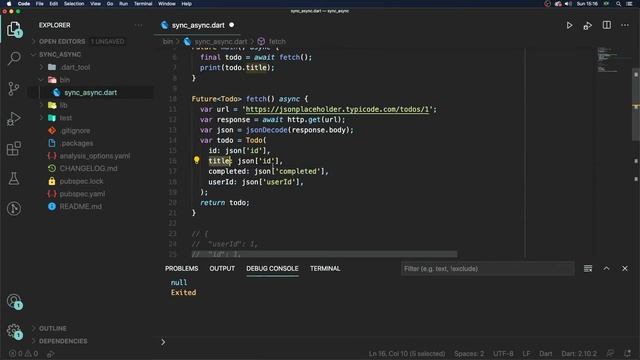
Task: Switch to the PROBLEMS tab
Action: [x=182, y=269]
